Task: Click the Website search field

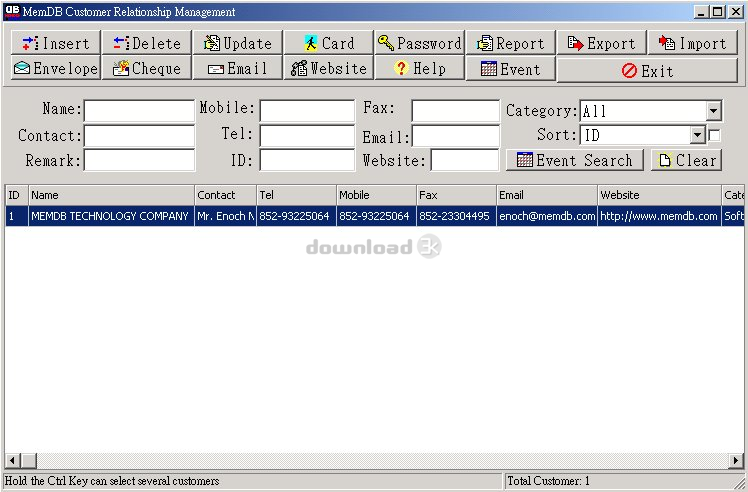Action: 465,160
